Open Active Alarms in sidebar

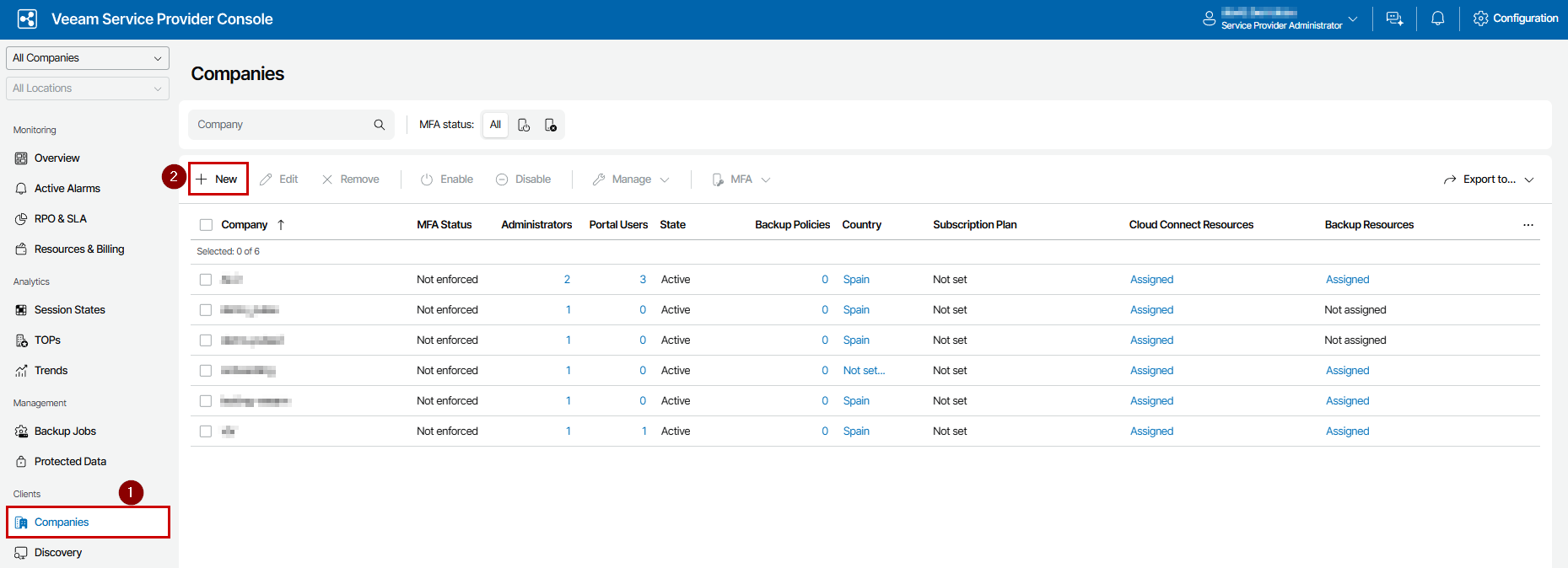click(67, 189)
